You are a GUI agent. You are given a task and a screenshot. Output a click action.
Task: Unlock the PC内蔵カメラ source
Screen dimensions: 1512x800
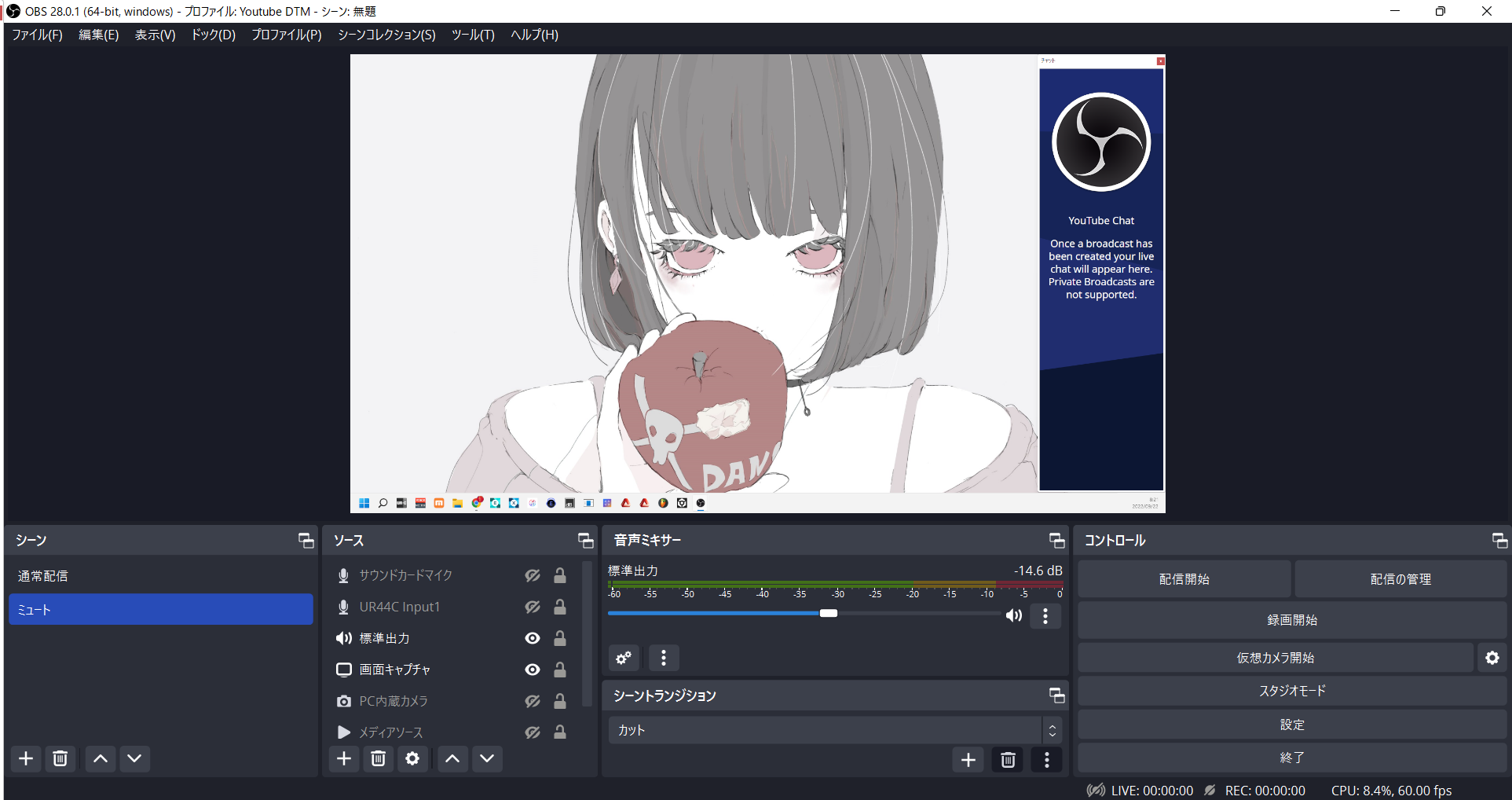pyautogui.click(x=560, y=701)
